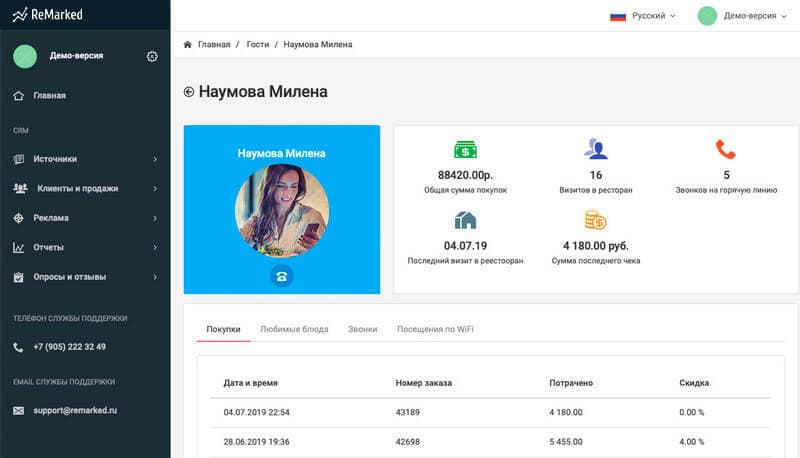Click the Russian flag icon
This screenshot has width=800, height=458.
click(618, 16)
